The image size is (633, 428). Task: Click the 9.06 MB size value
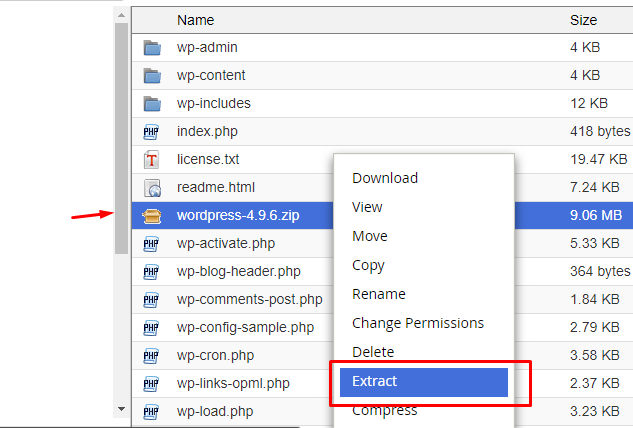[596, 215]
